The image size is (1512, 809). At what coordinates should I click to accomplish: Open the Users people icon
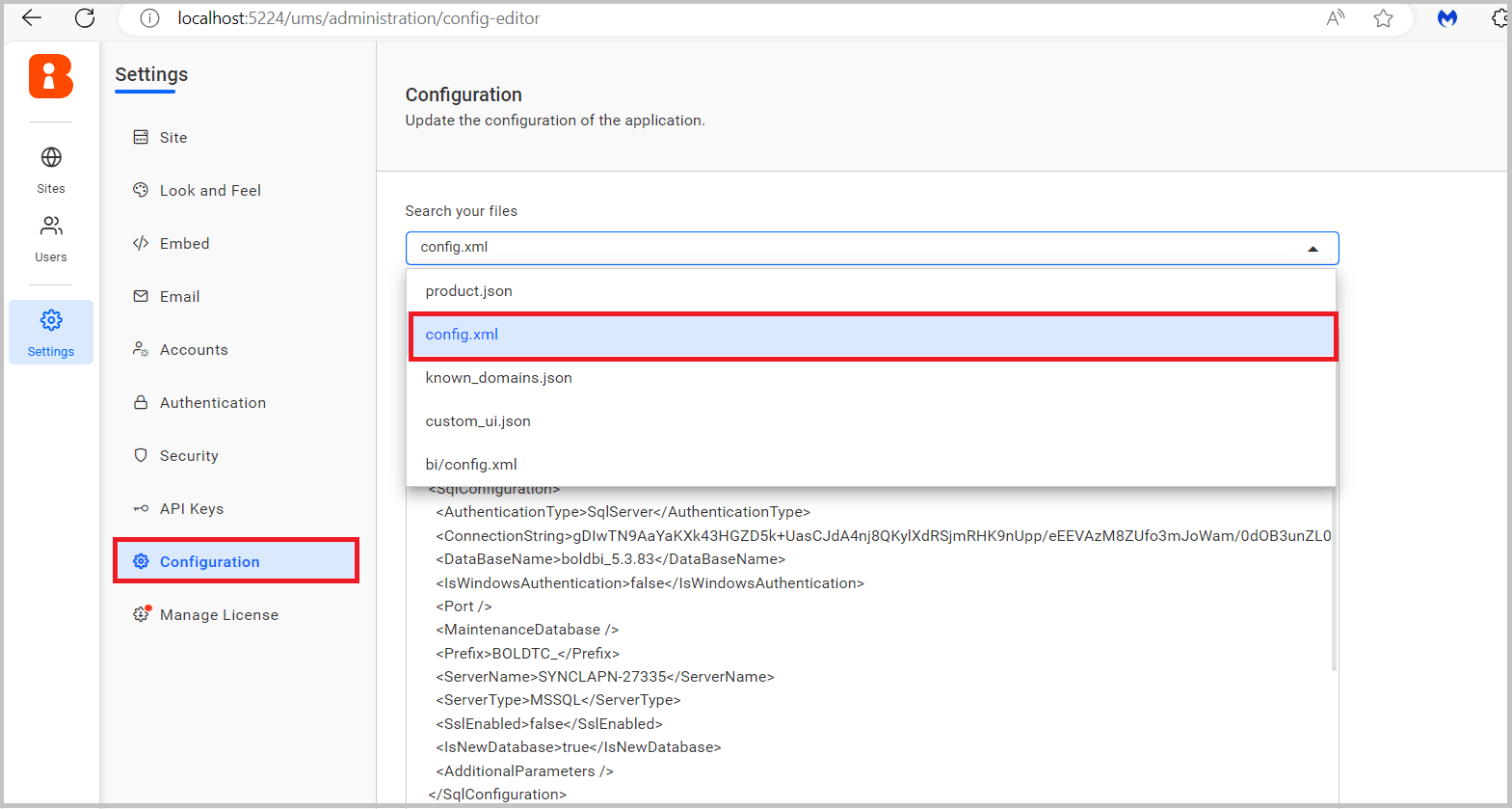[x=51, y=226]
